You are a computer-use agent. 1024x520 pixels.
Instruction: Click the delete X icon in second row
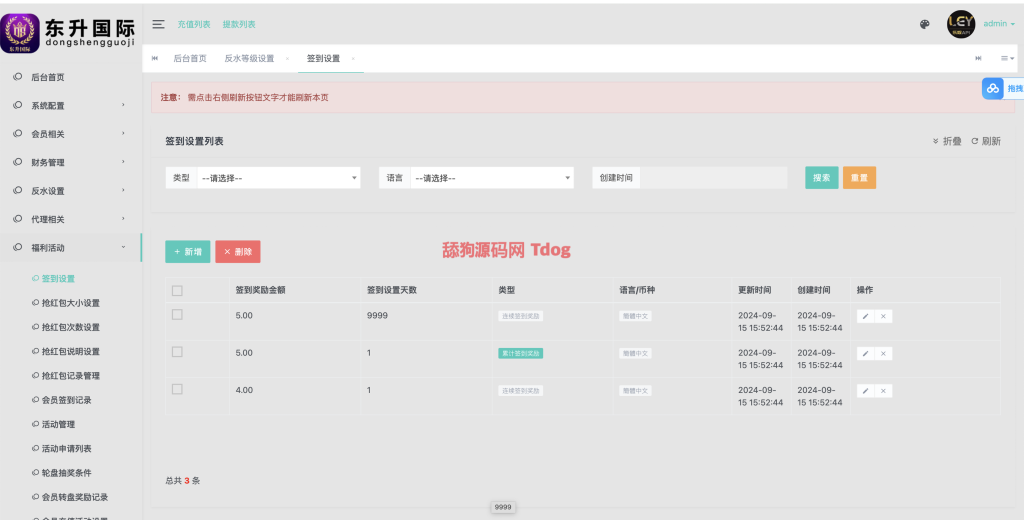pyautogui.click(x=883, y=353)
